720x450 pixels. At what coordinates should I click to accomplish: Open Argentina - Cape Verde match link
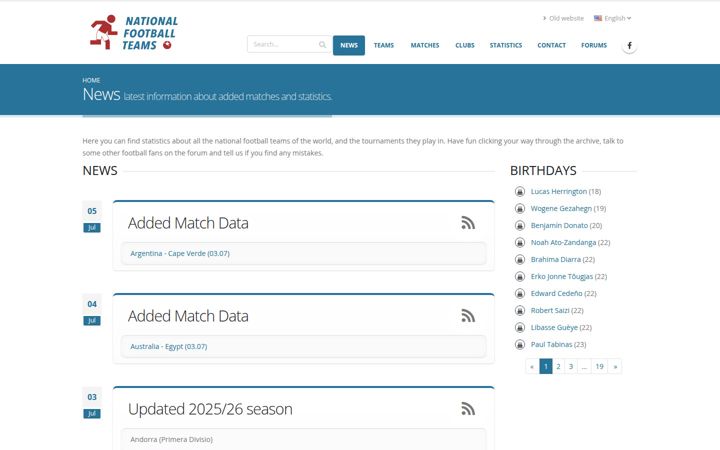point(180,253)
